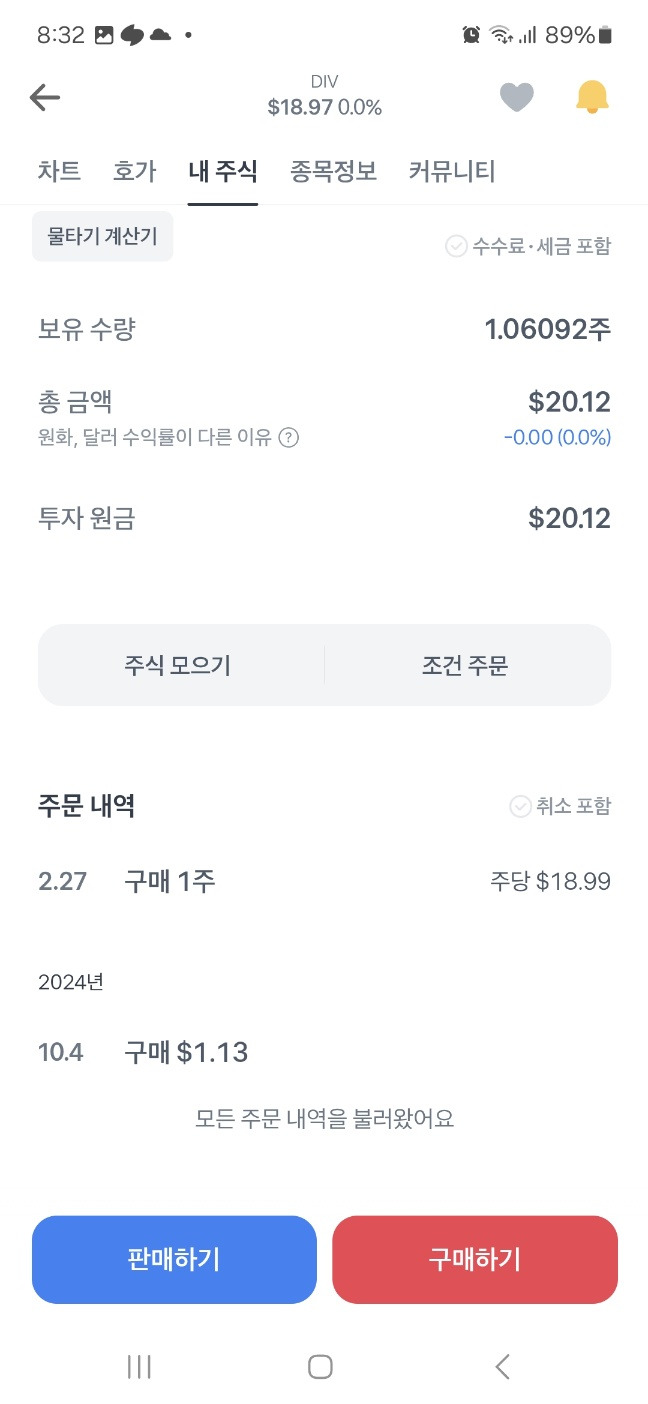The width and height of the screenshot is (648, 1404).
Task: Open the 2.27 구매 1주 order entry
Action: (324, 881)
